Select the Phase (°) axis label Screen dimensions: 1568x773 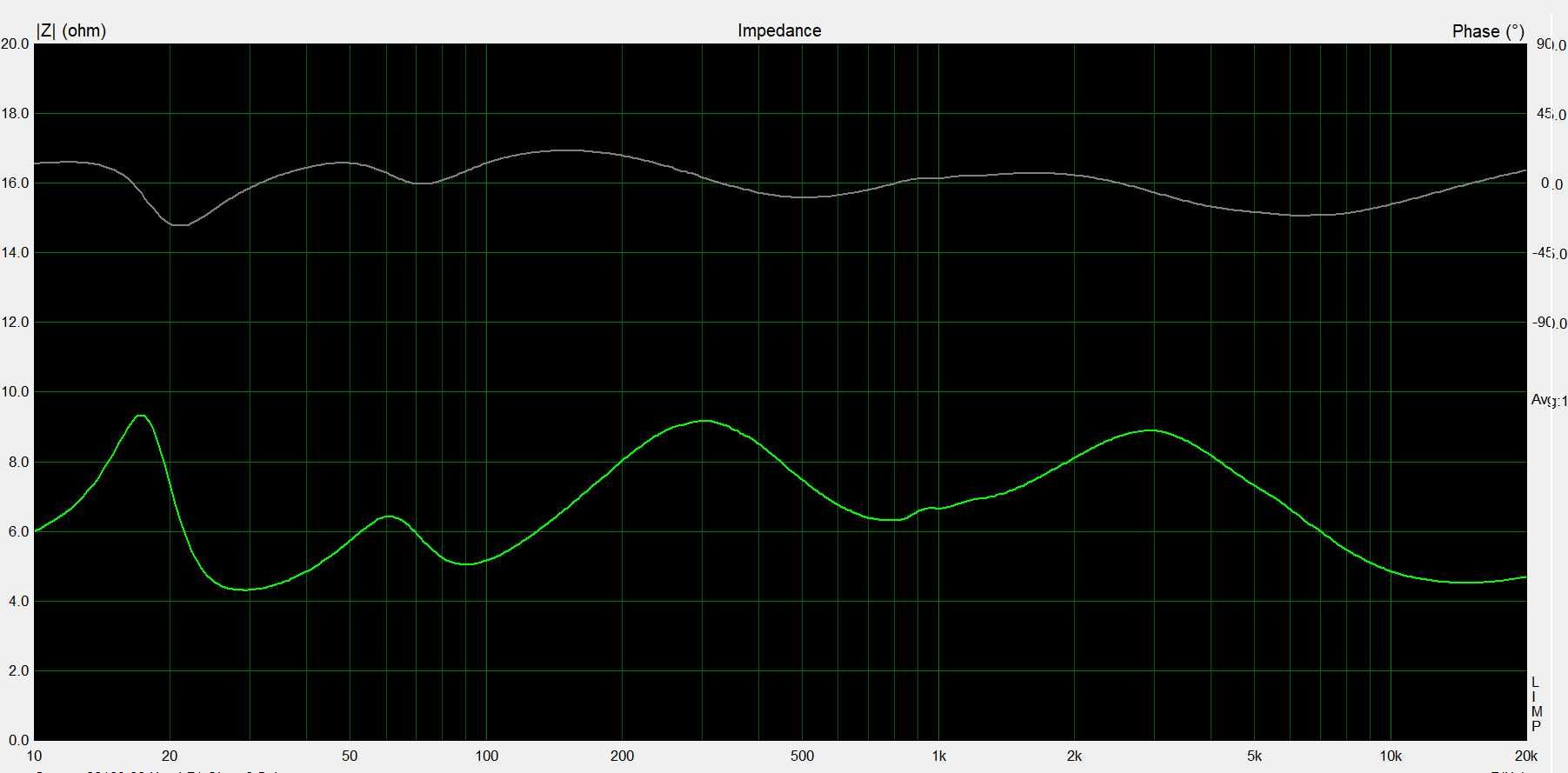[x=1488, y=31]
